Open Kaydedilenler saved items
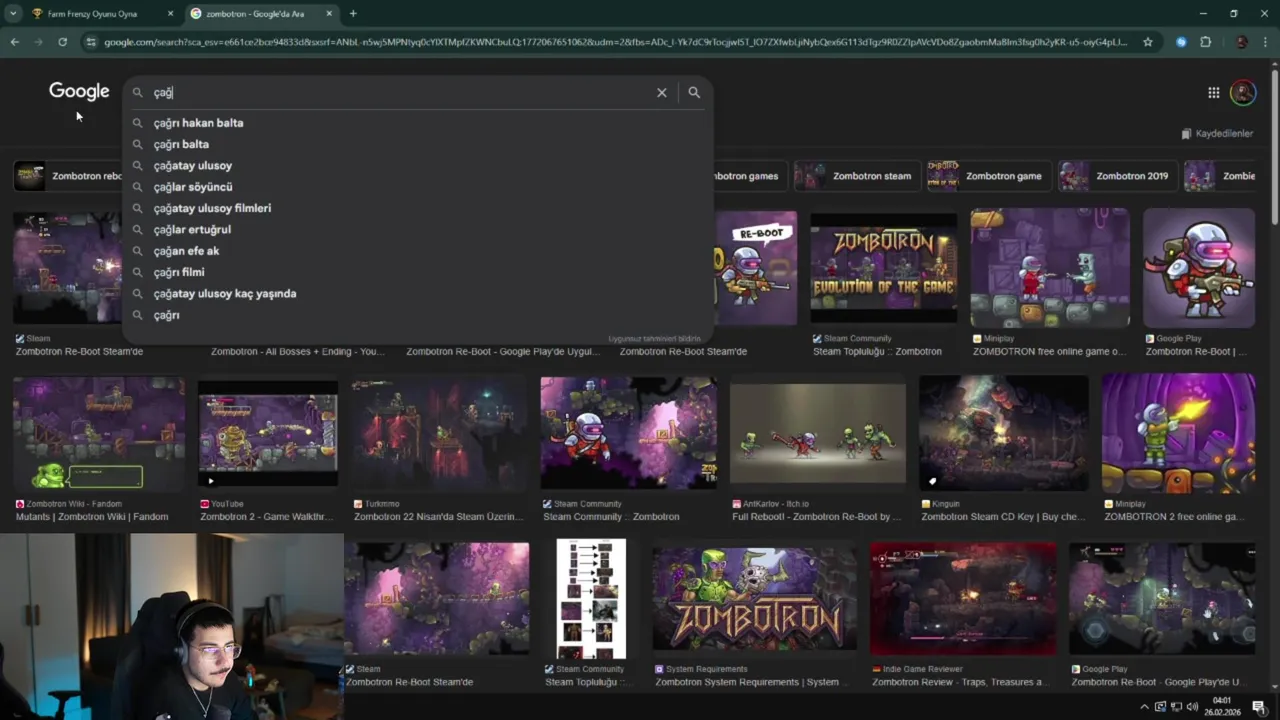1280x720 pixels. pyautogui.click(x=1217, y=133)
